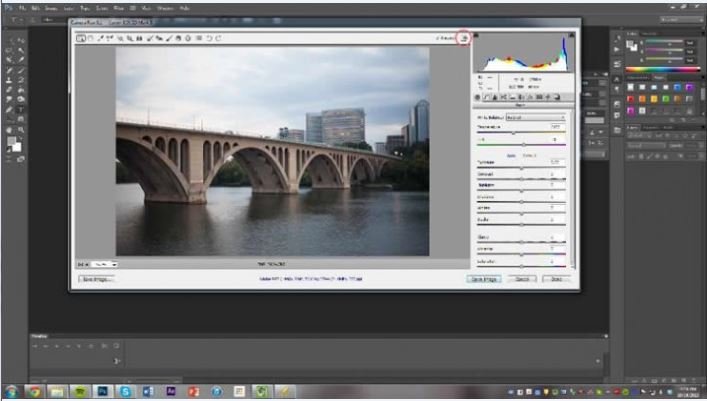Image resolution: width=707 pixels, height=401 pixels.
Task: Click the Exposure slider handle
Action: [x=522, y=168]
